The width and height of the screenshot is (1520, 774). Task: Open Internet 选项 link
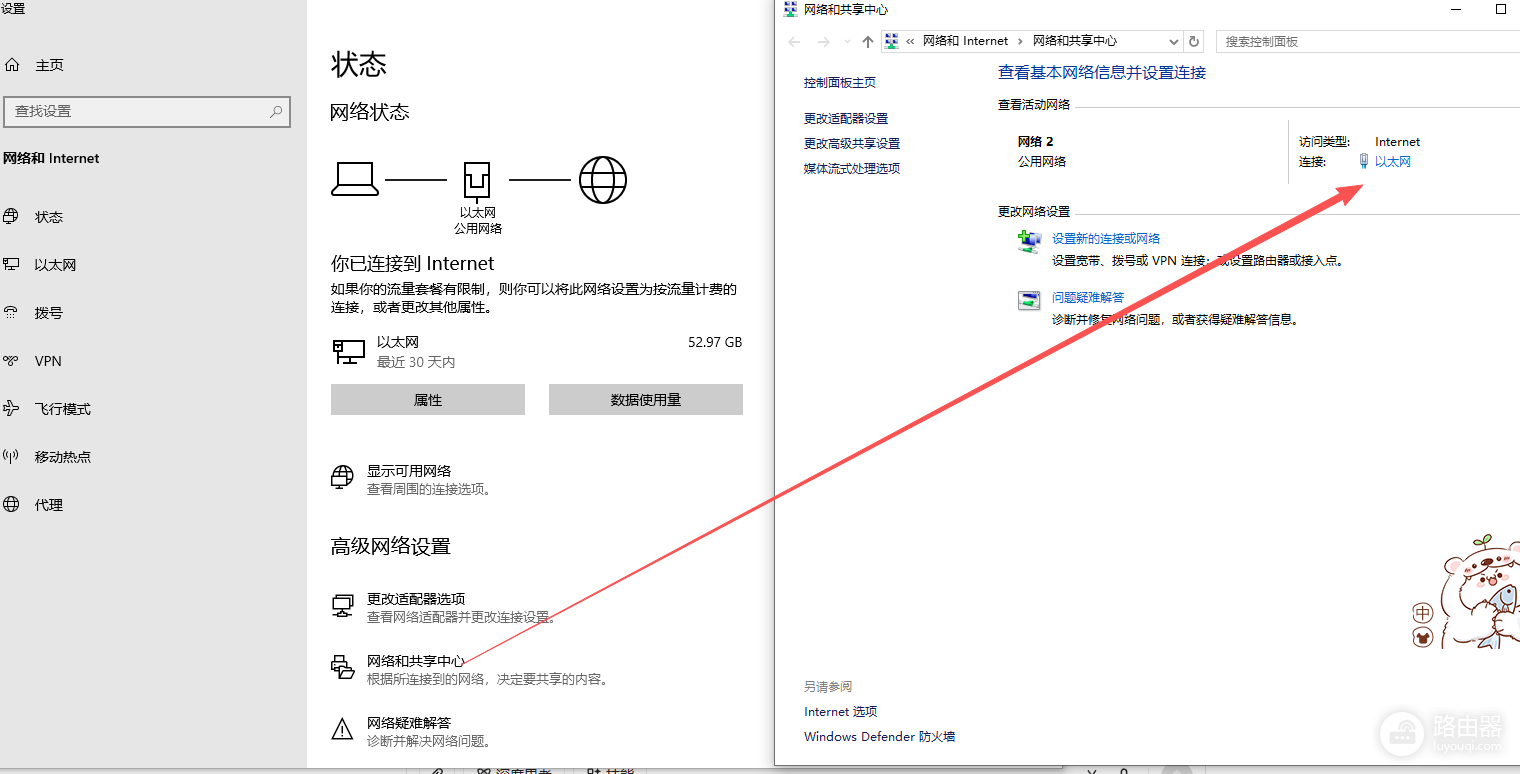click(x=841, y=712)
